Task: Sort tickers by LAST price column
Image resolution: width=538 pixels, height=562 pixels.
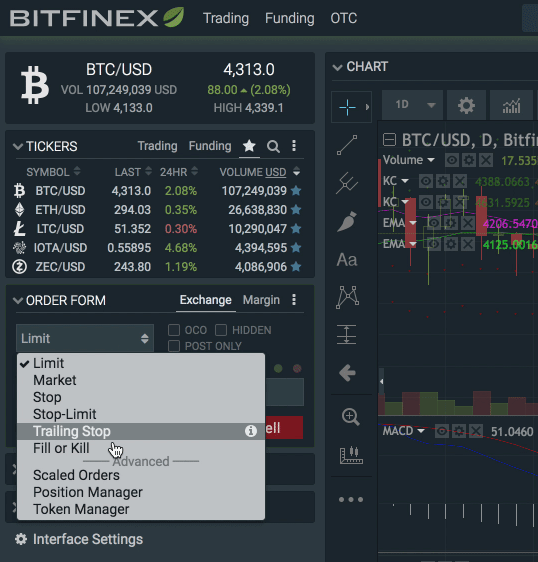Action: [x=133, y=172]
